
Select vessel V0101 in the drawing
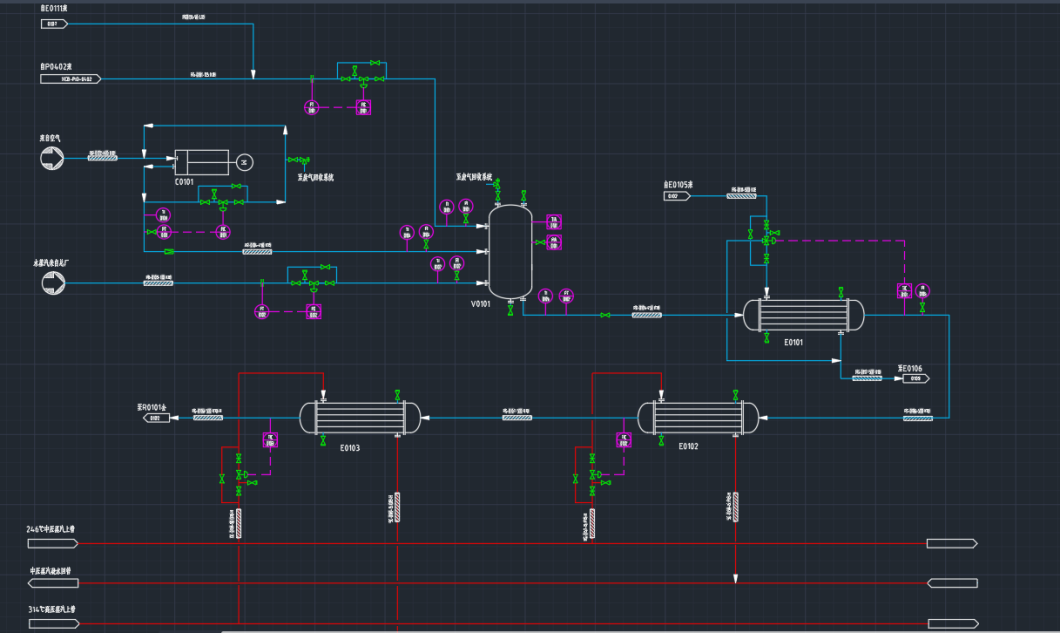(510, 251)
